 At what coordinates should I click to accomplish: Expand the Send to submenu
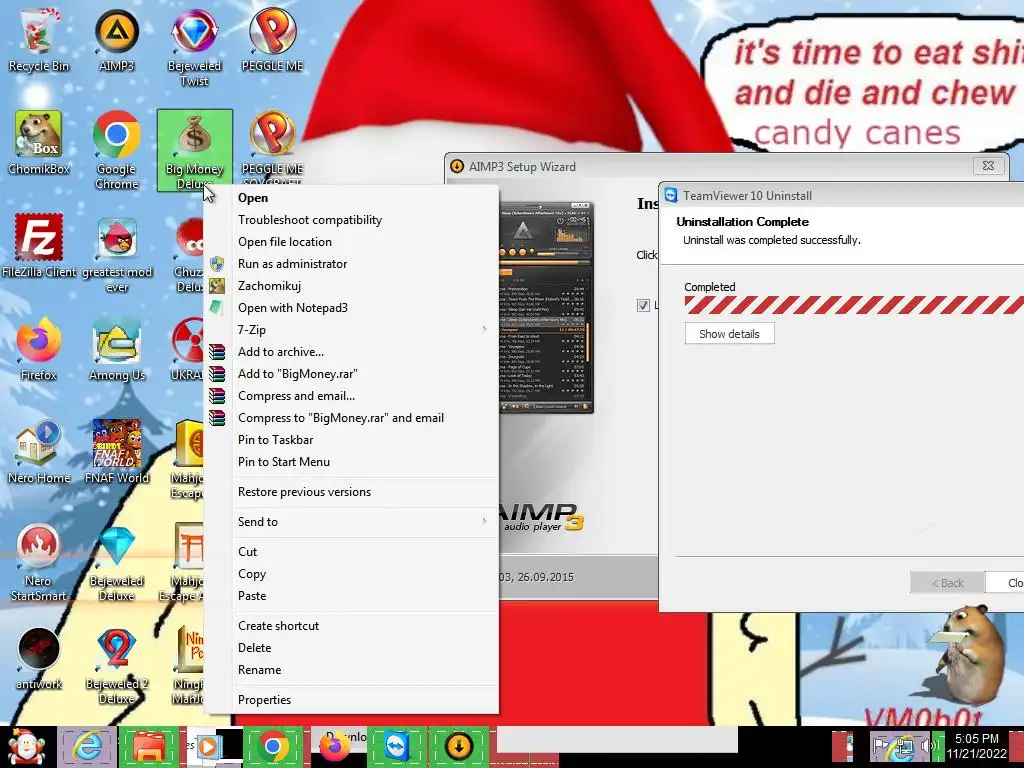[x=353, y=522]
